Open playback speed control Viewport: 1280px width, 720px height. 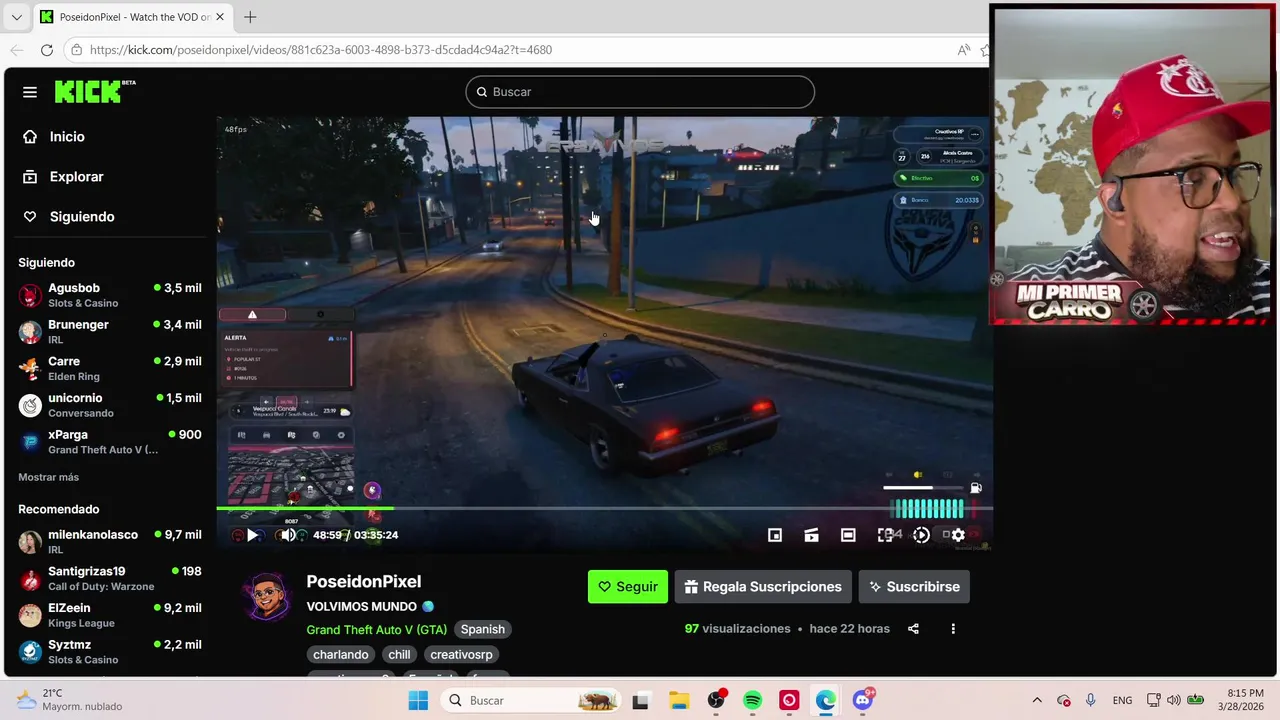tap(921, 535)
